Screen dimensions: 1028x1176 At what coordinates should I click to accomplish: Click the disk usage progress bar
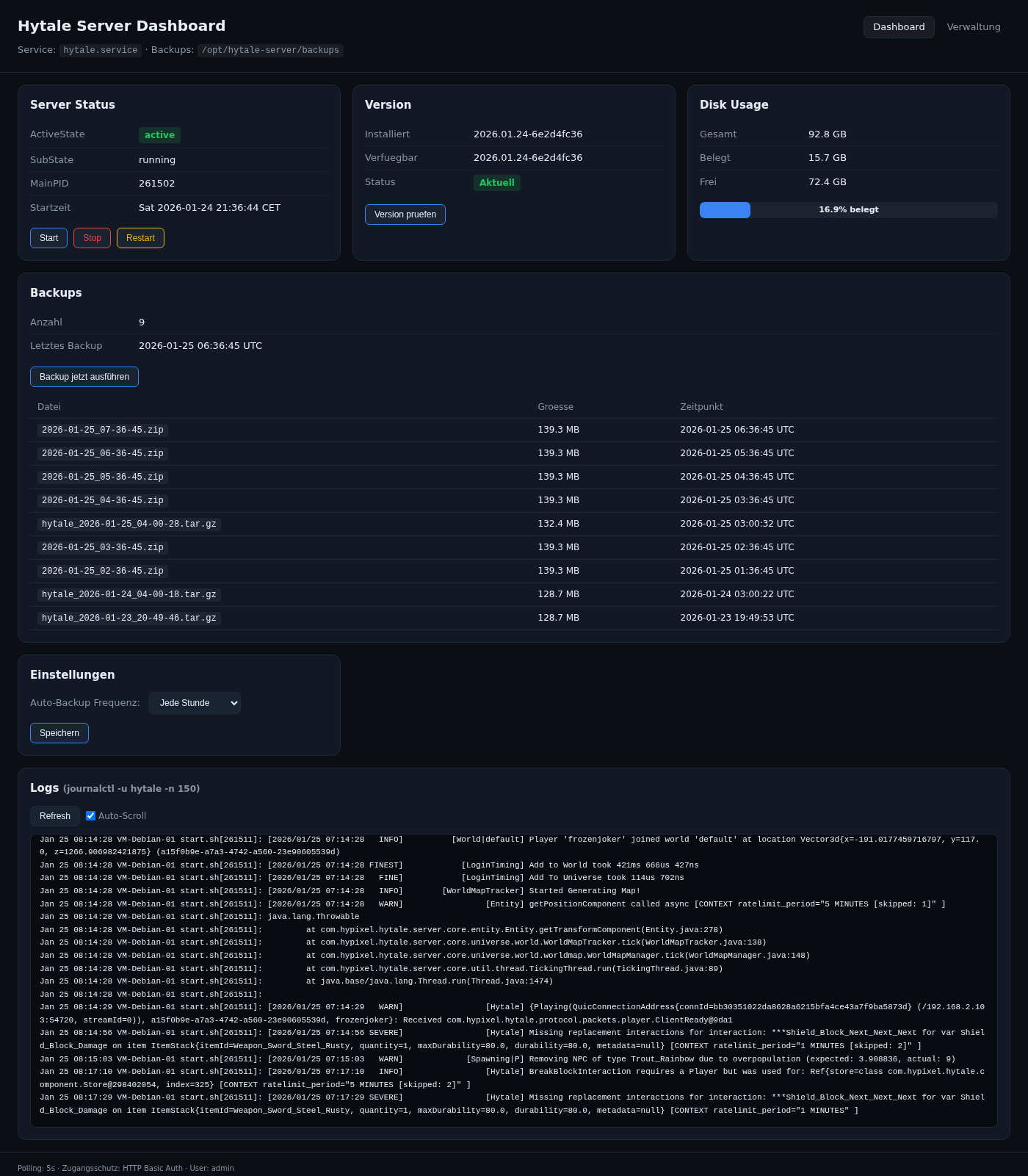click(848, 210)
